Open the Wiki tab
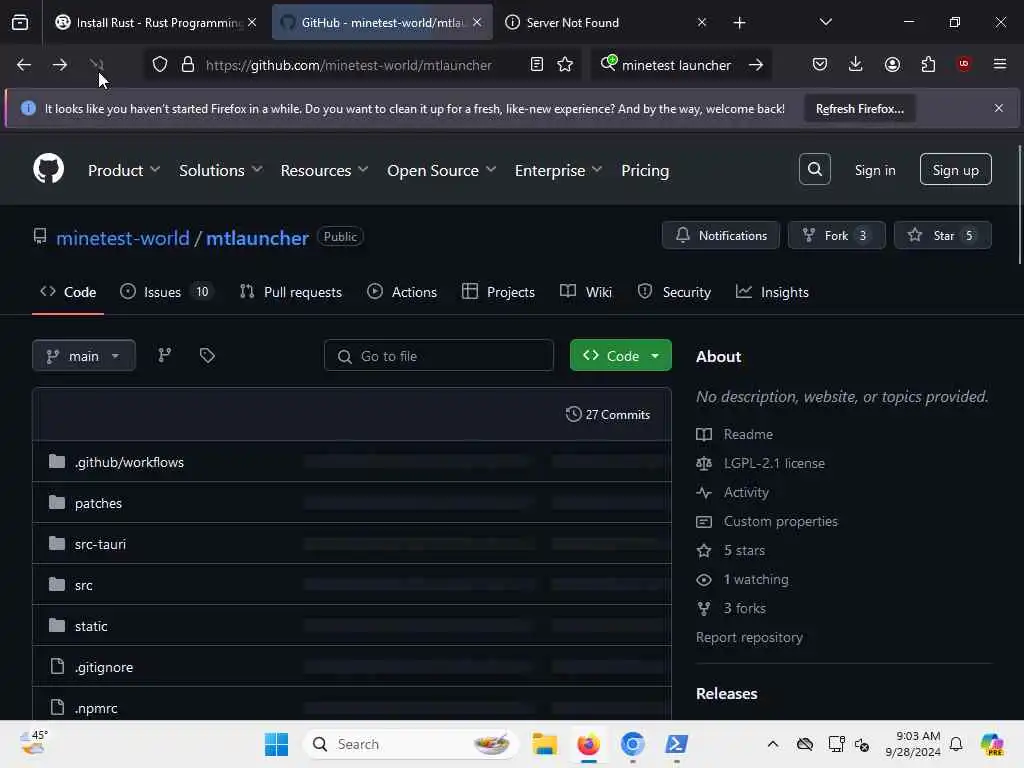The height and width of the screenshot is (768, 1024). tap(586, 292)
